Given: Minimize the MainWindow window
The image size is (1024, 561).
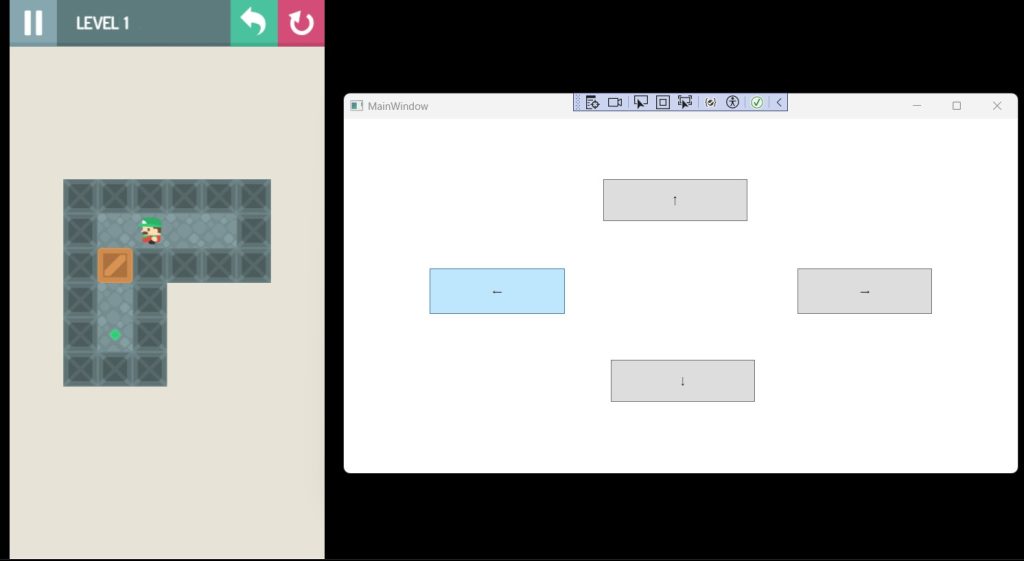Looking at the screenshot, I should pyautogui.click(x=917, y=106).
